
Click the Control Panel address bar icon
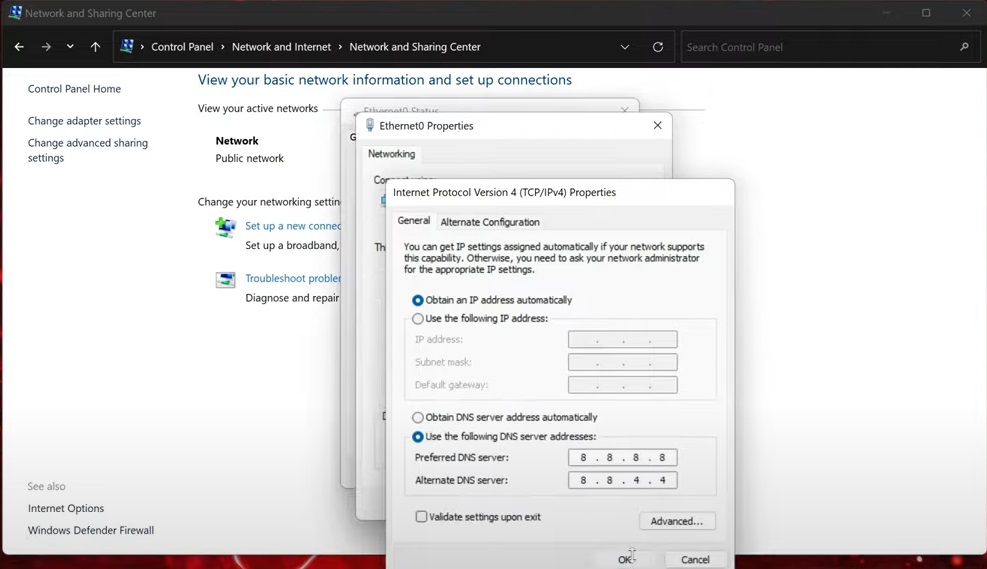point(127,46)
